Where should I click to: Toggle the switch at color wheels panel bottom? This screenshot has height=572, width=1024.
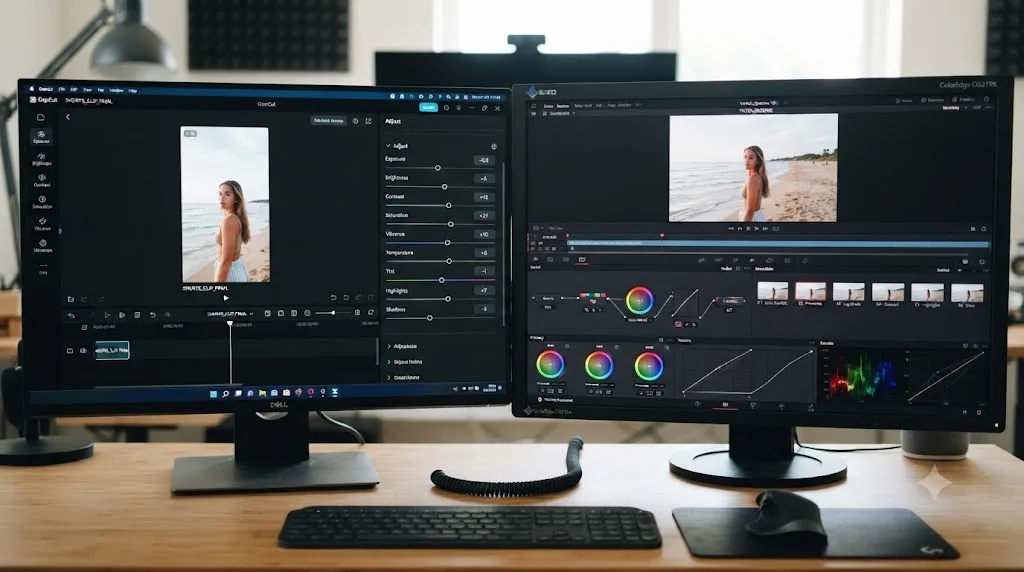coord(540,399)
